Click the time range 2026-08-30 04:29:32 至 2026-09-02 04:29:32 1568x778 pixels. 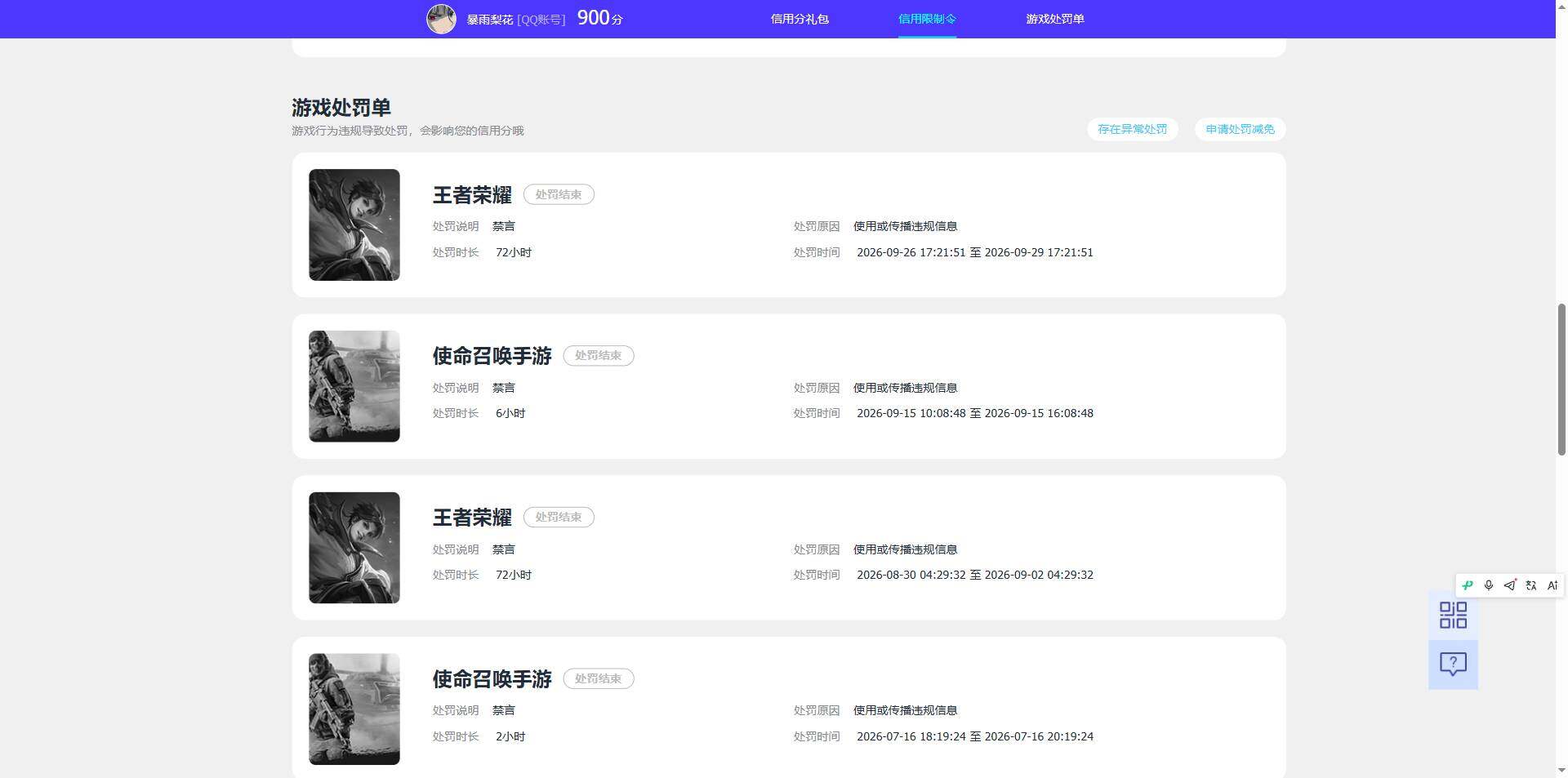point(975,575)
